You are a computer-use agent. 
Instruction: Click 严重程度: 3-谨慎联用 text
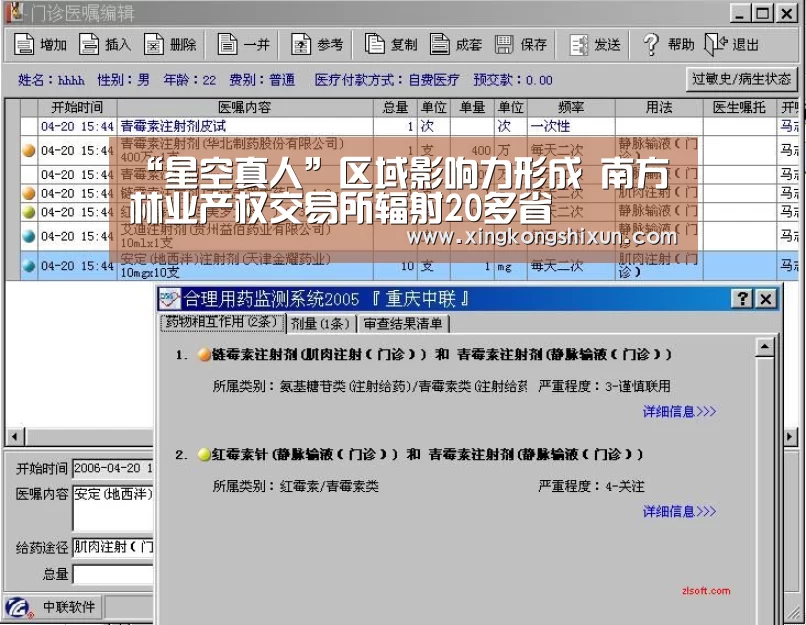click(604, 387)
